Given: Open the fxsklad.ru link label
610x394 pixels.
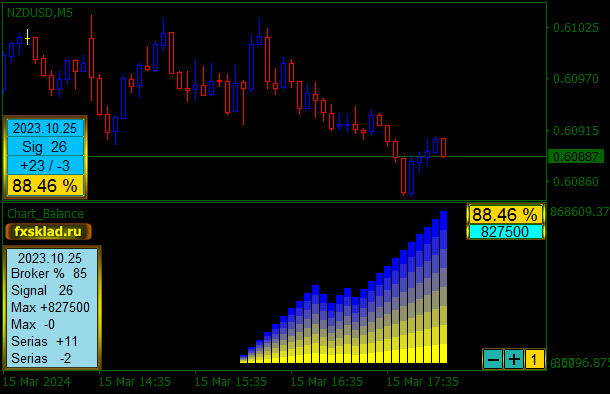Looking at the screenshot, I should pyautogui.click(x=48, y=231).
